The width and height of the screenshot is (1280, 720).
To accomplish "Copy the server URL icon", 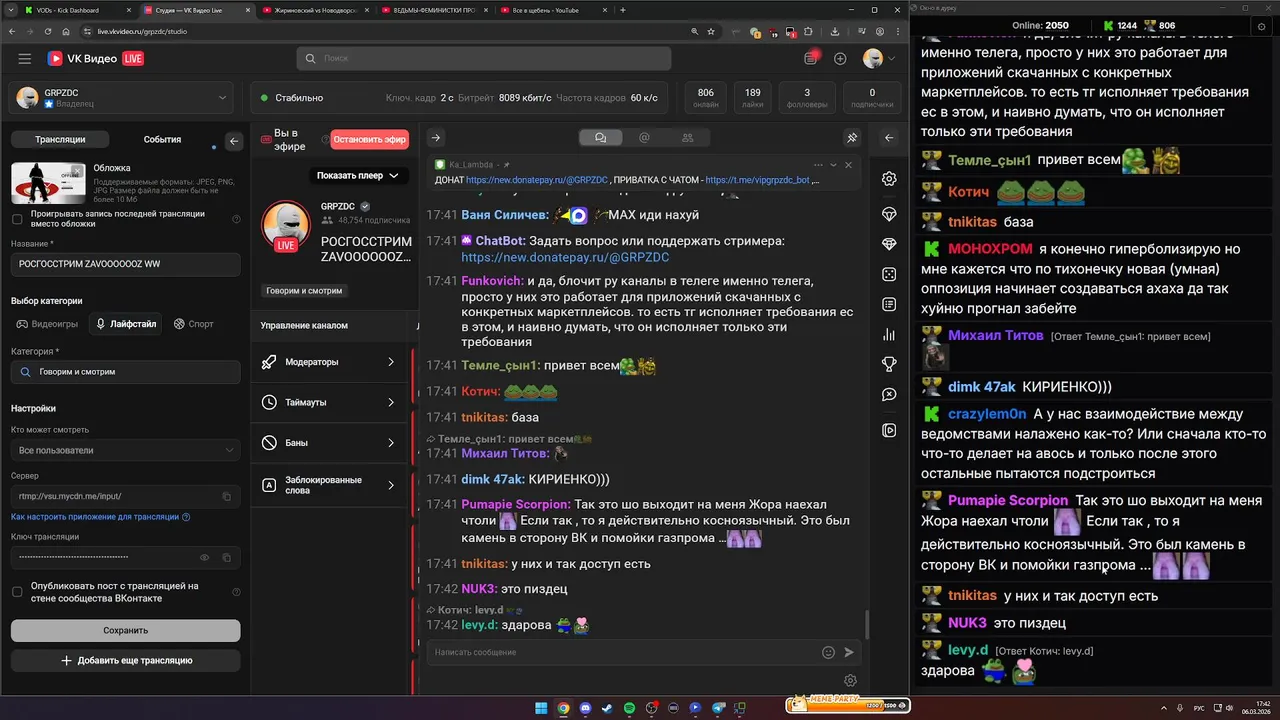I will (x=227, y=496).
